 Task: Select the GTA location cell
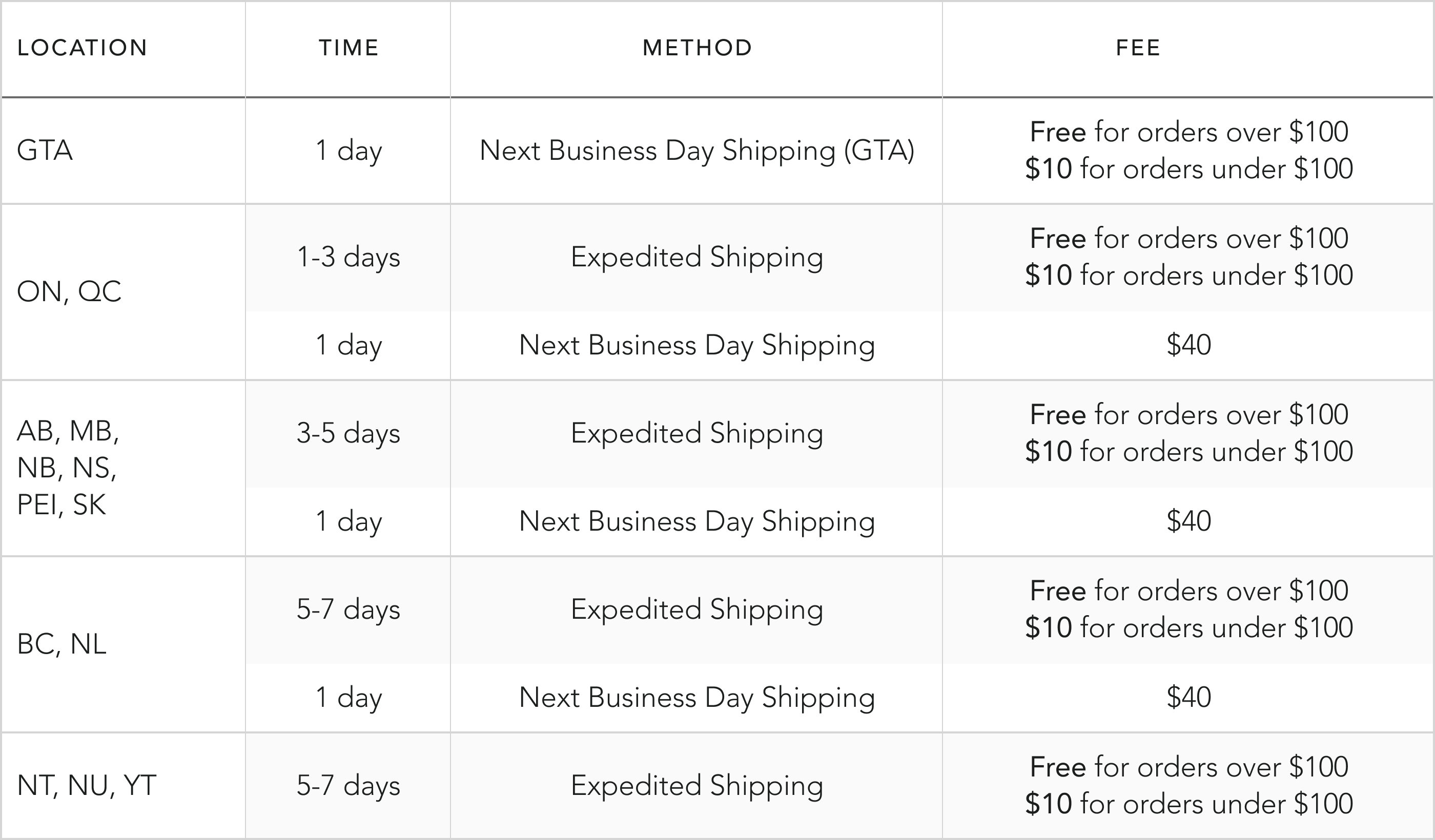coord(45,151)
